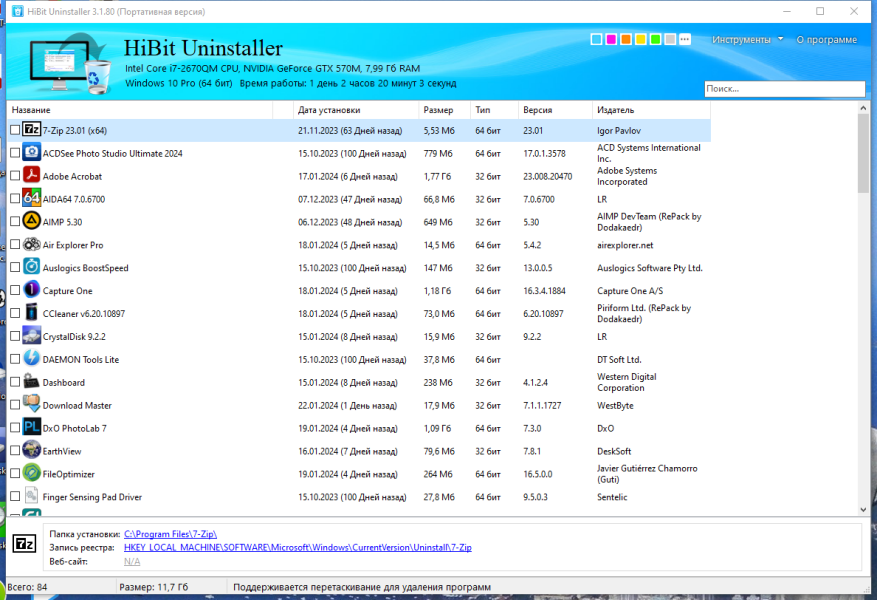This screenshot has height=600, width=877.
Task: Click version 16.3.4.1884 of Capture One
Action: (544, 291)
